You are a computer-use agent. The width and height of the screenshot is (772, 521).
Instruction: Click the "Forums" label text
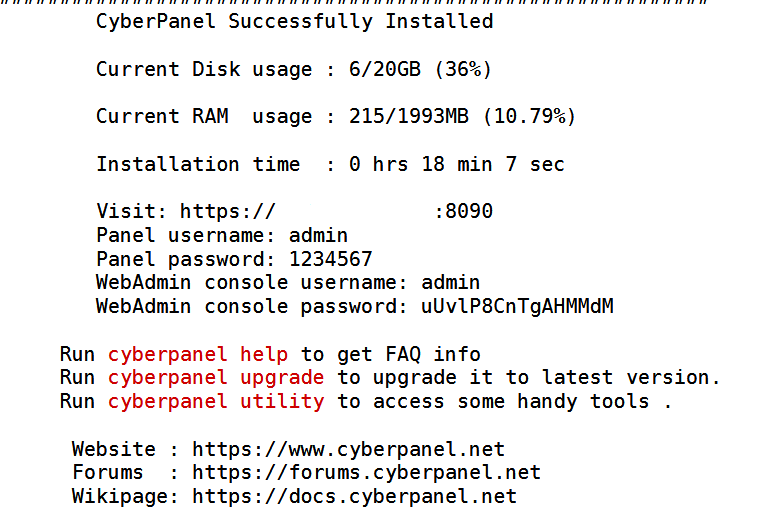click(x=108, y=472)
